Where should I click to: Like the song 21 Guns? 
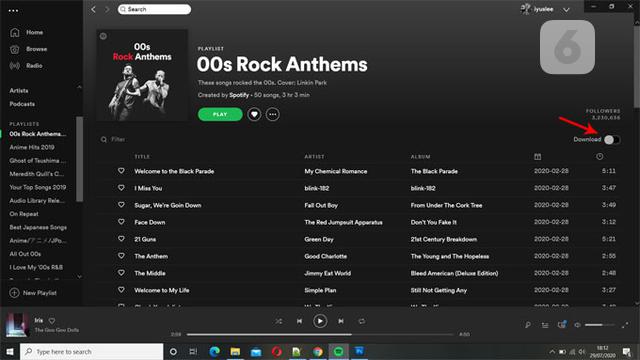121,239
